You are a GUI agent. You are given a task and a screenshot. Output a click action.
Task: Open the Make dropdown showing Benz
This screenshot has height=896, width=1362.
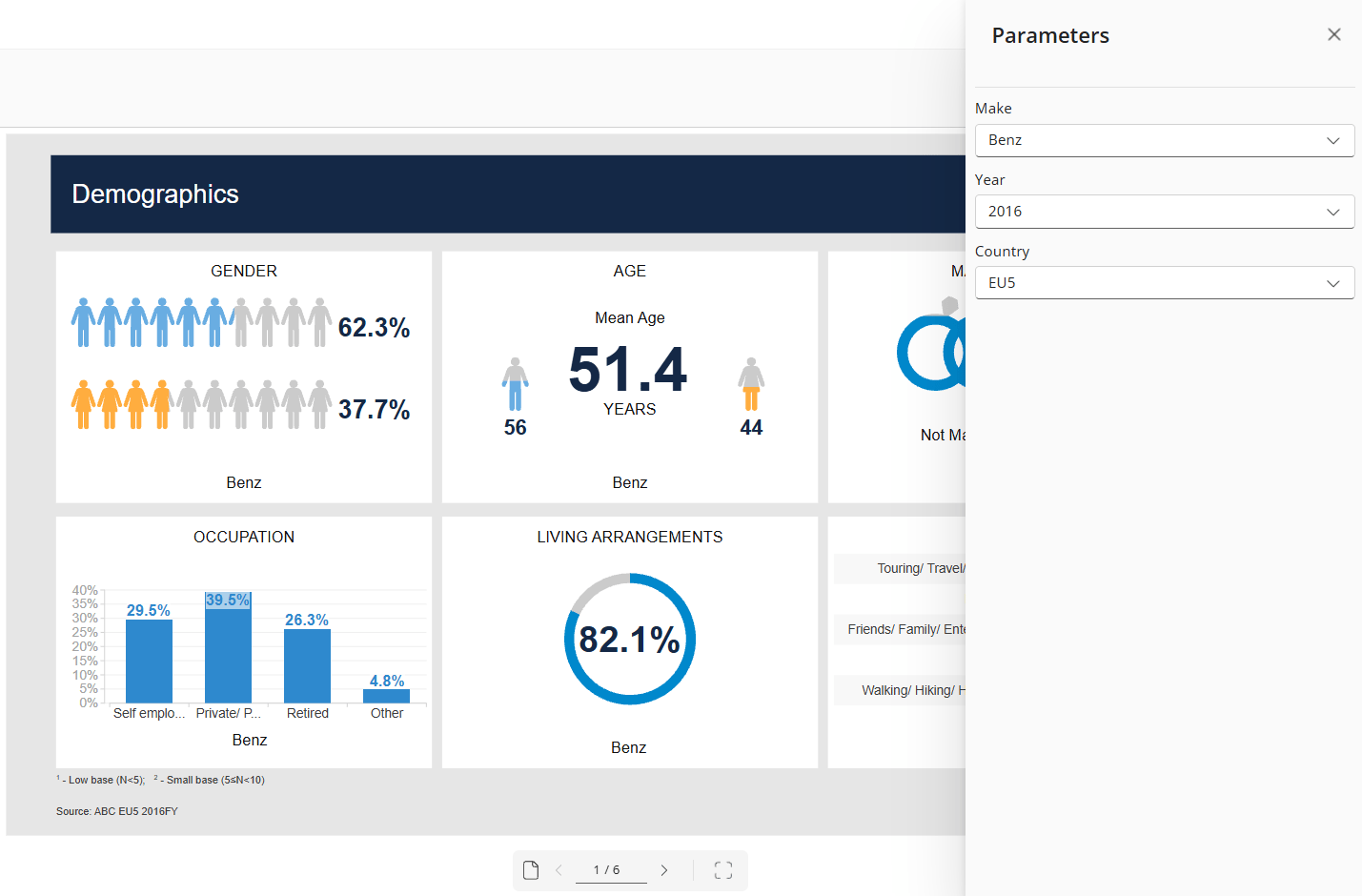pos(1164,140)
